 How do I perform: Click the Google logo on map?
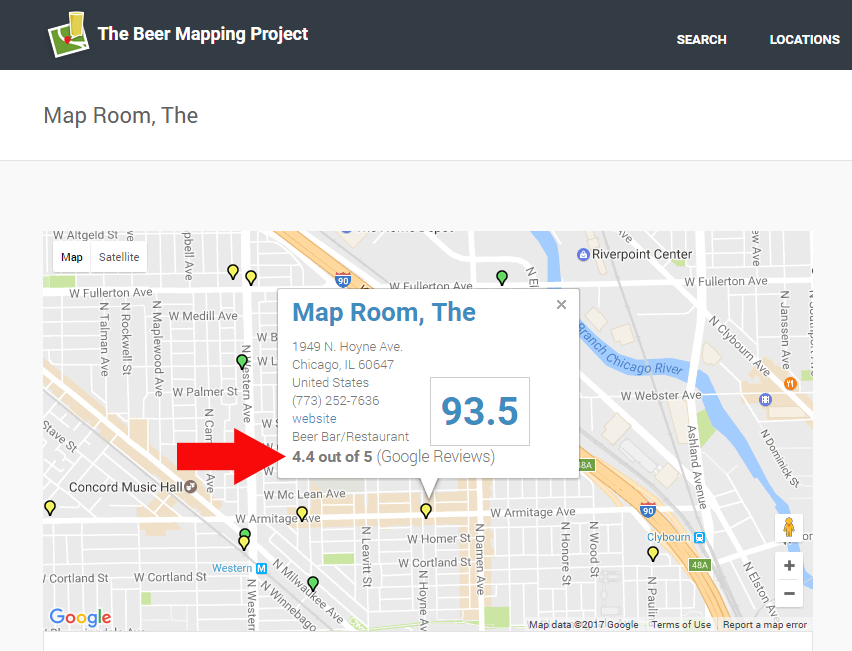(x=80, y=617)
